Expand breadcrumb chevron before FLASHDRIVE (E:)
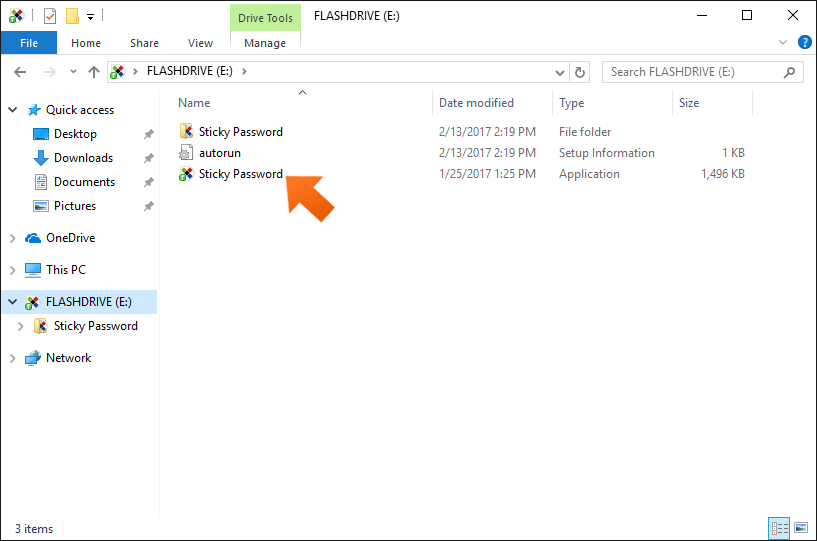 [x=135, y=71]
